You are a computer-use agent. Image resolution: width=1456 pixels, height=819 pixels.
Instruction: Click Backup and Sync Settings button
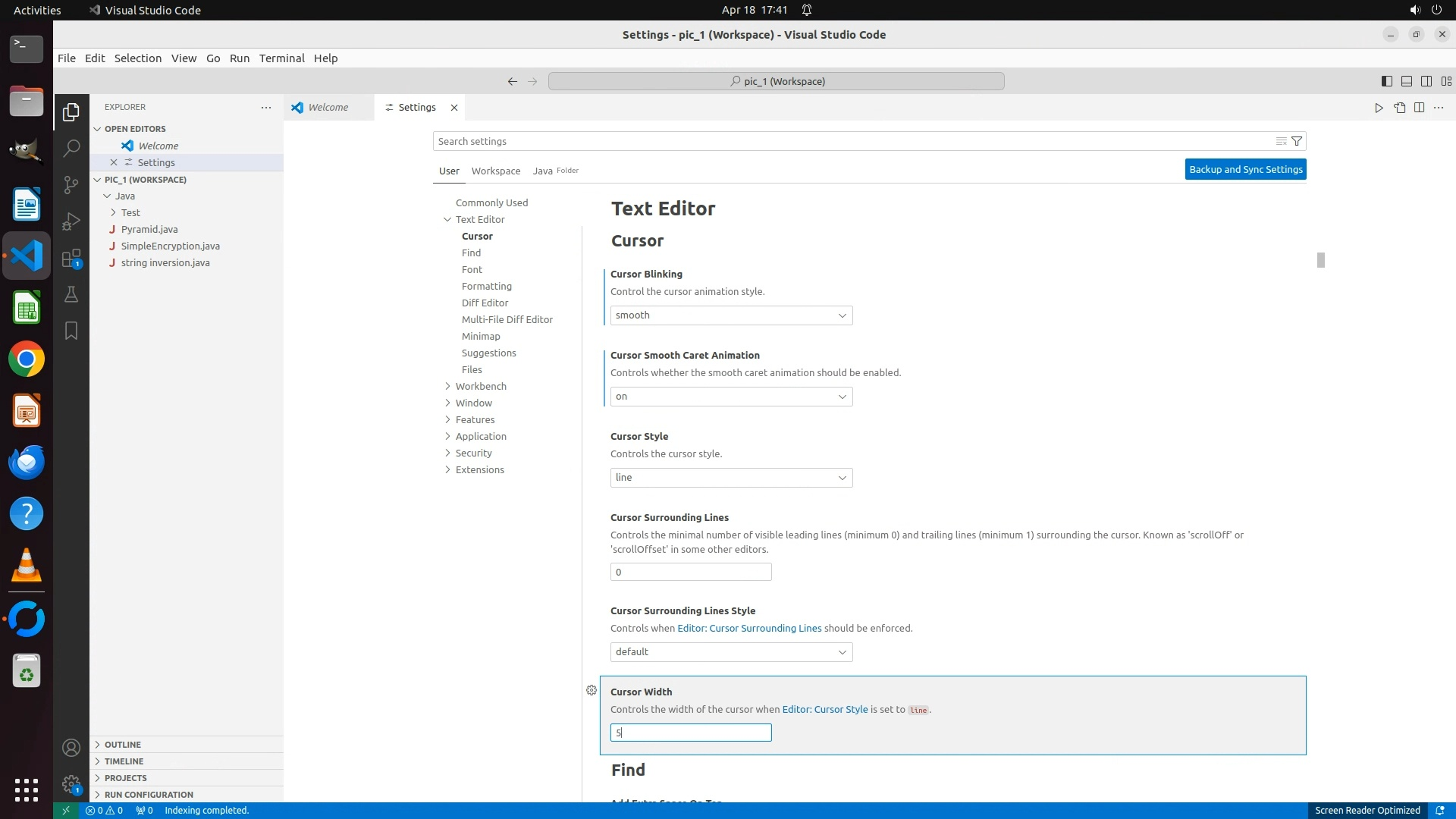[1245, 169]
